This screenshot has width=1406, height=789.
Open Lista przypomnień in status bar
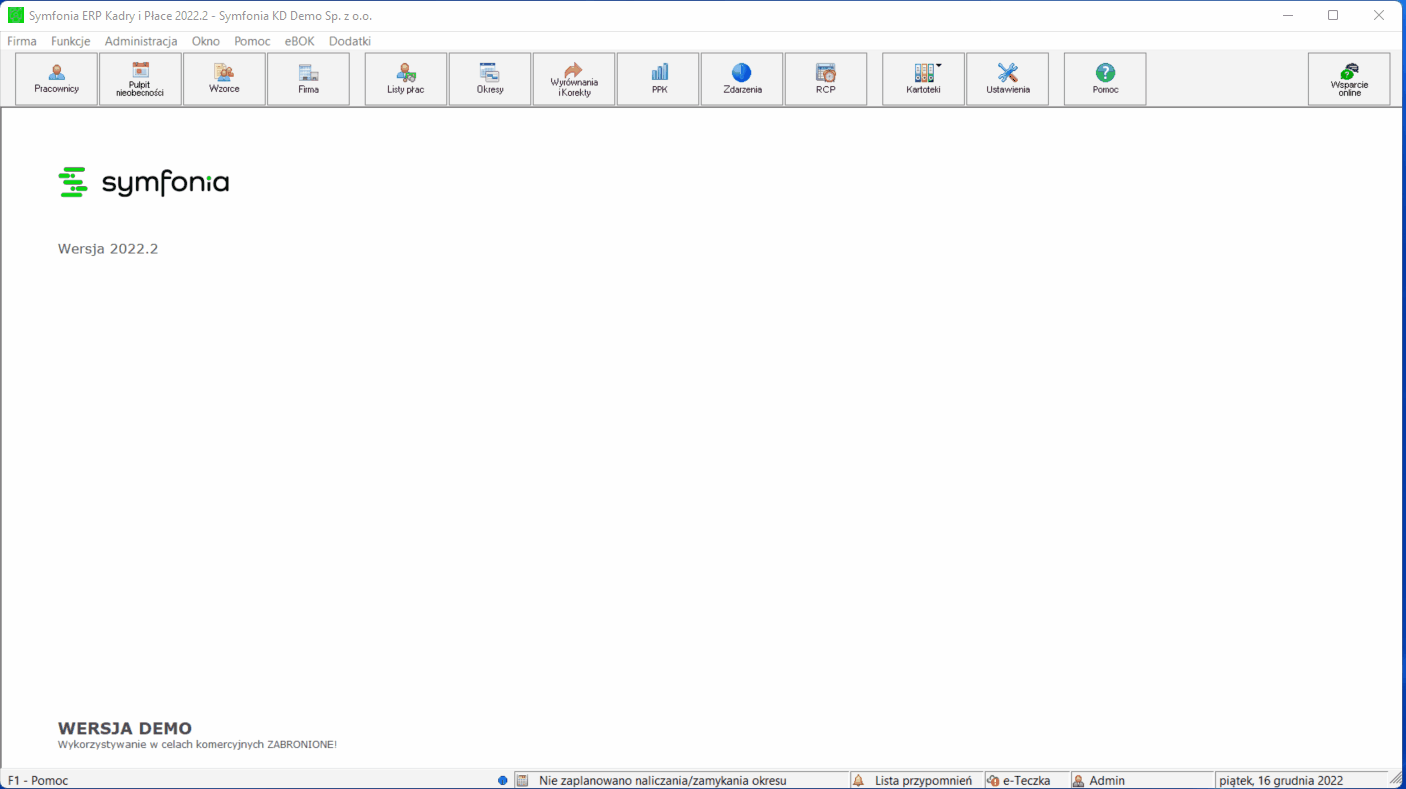point(923,780)
